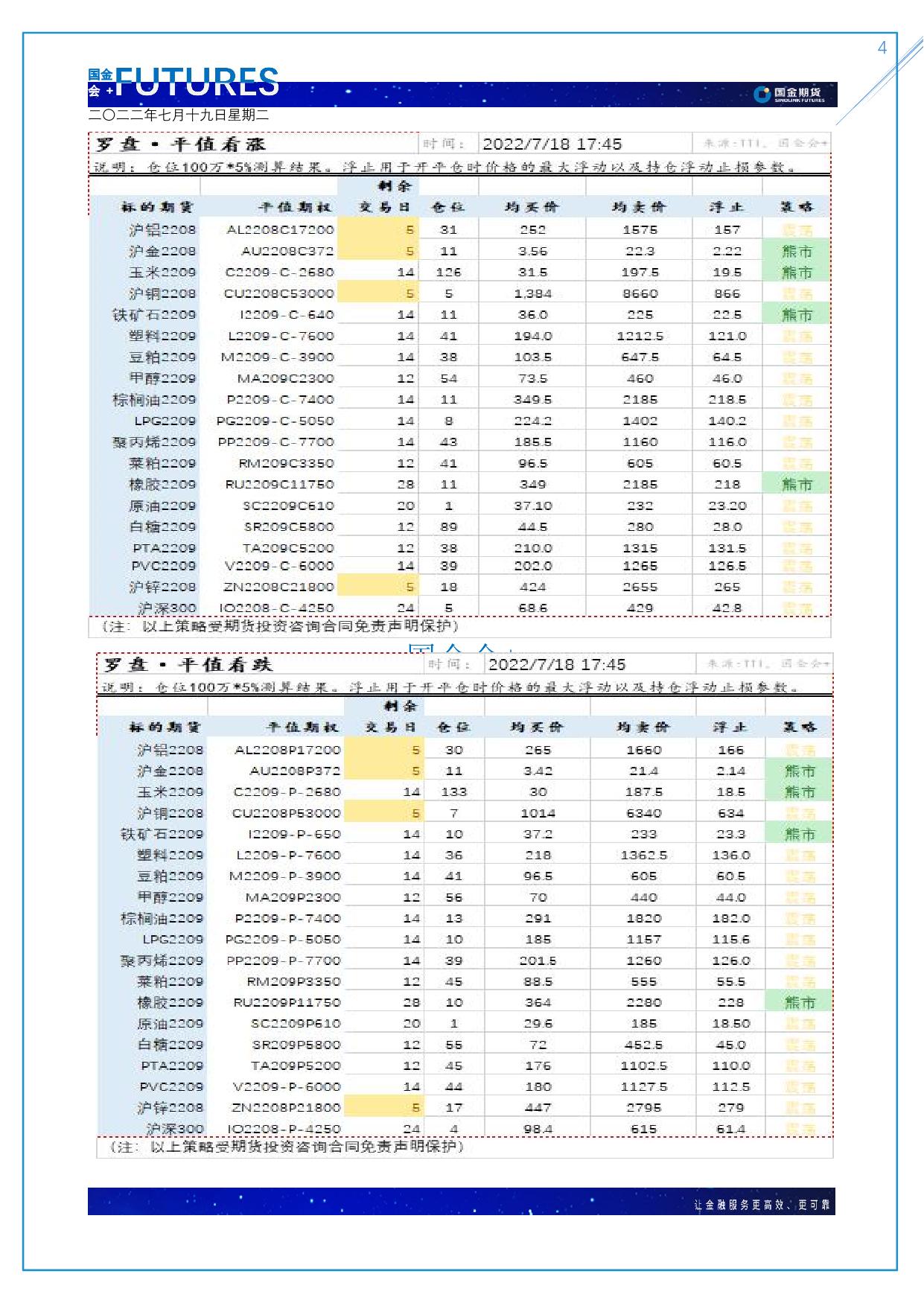
Task: Click PP2209-P-7700 cell
Action: pyautogui.click(x=284, y=961)
